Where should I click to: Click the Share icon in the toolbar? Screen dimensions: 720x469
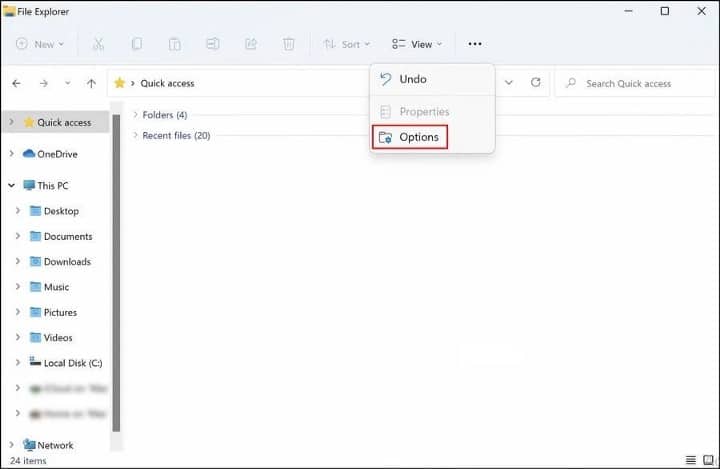pos(251,44)
